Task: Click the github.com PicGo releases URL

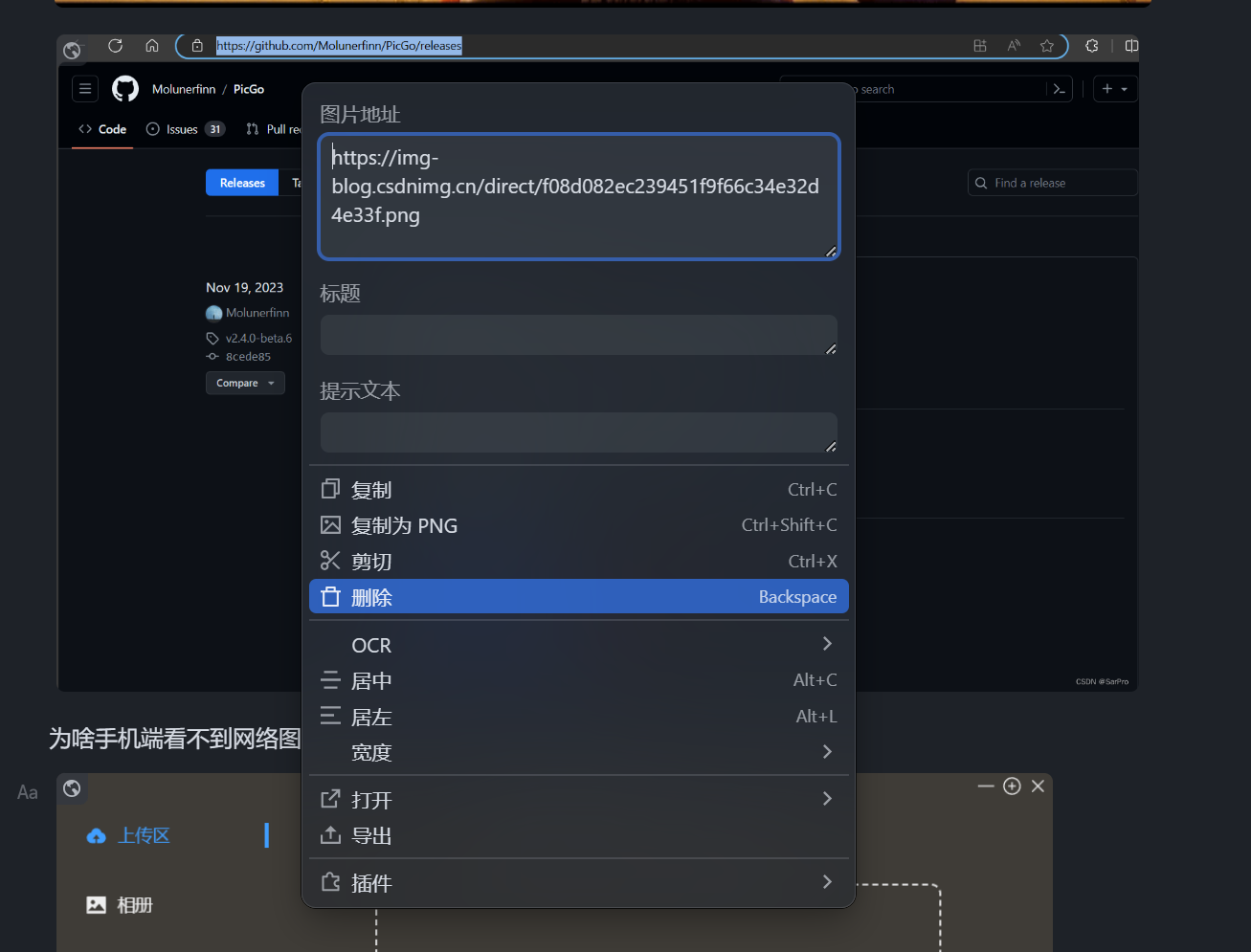Action: [x=339, y=45]
